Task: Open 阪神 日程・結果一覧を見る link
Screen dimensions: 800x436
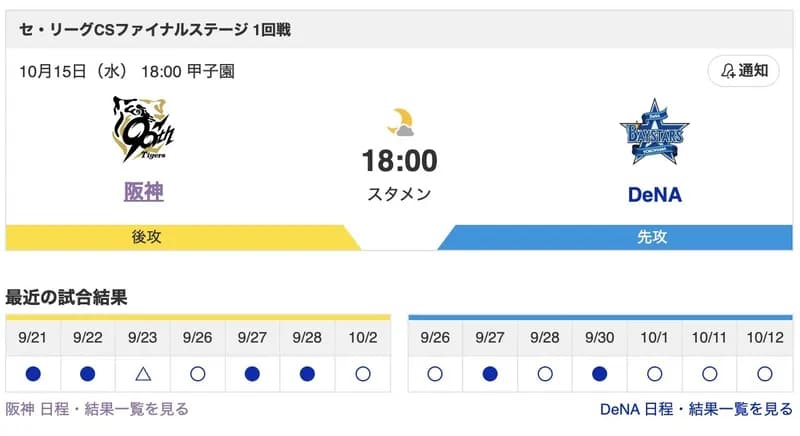Action: [x=97, y=409]
